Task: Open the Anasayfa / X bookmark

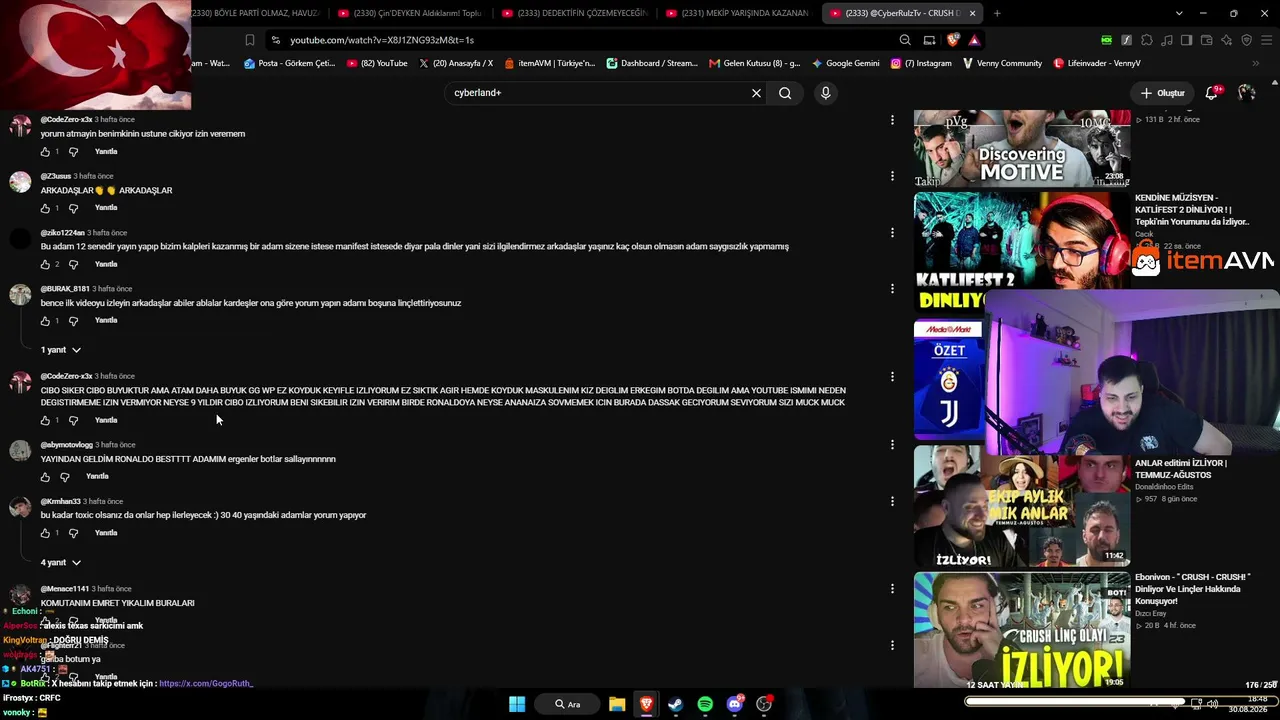Action: coord(456,63)
